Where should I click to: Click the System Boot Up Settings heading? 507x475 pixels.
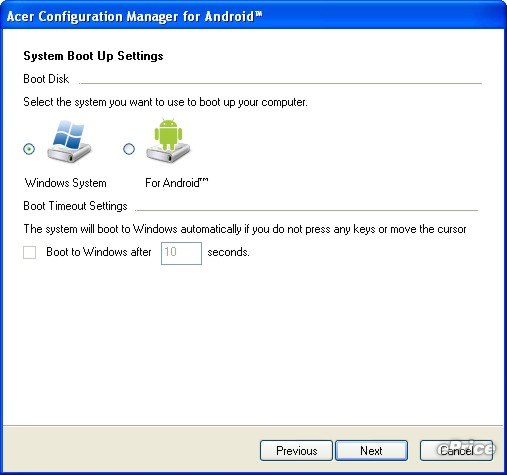[x=93, y=56]
